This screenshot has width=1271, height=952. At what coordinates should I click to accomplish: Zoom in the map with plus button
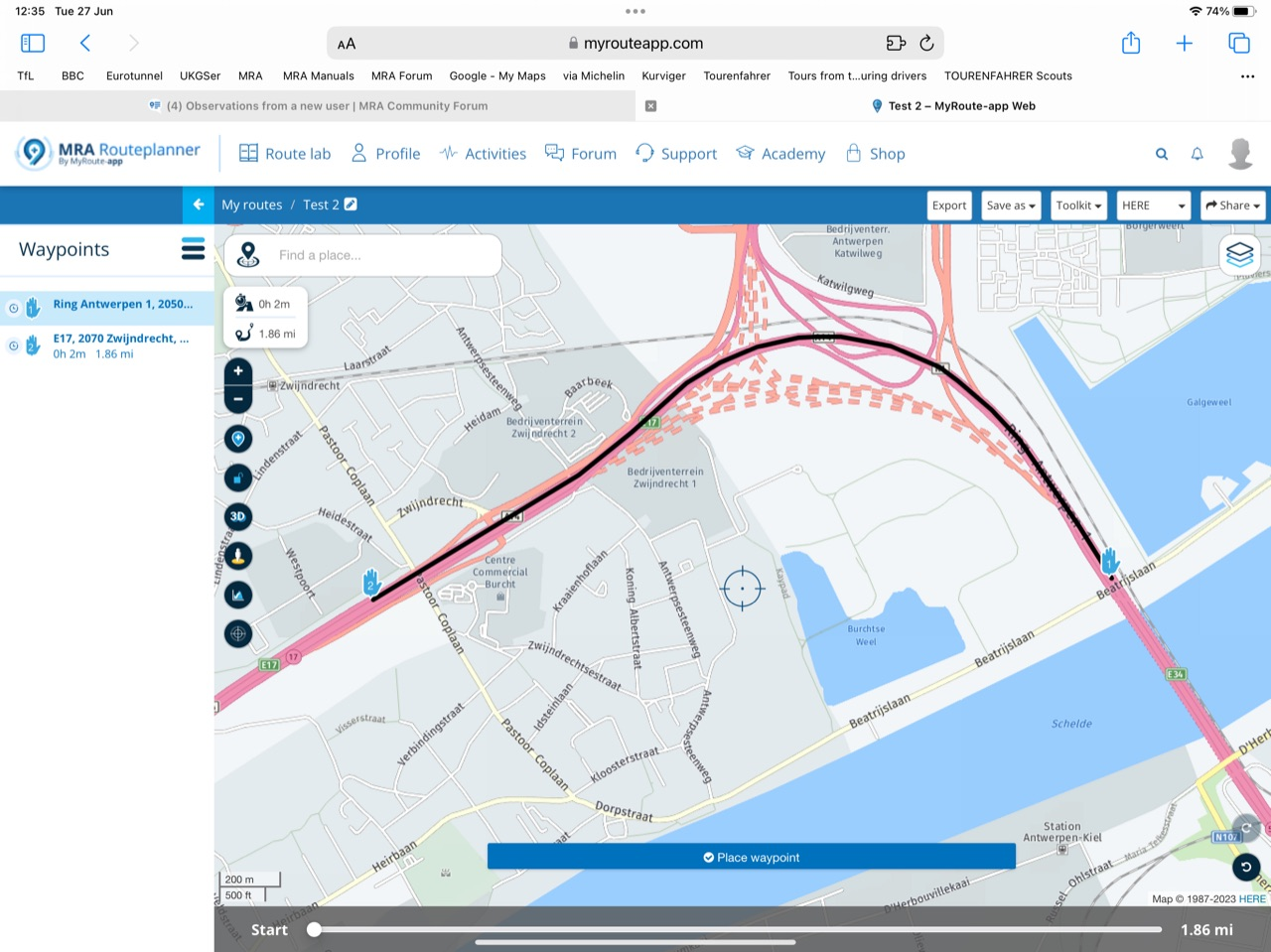coord(238,371)
